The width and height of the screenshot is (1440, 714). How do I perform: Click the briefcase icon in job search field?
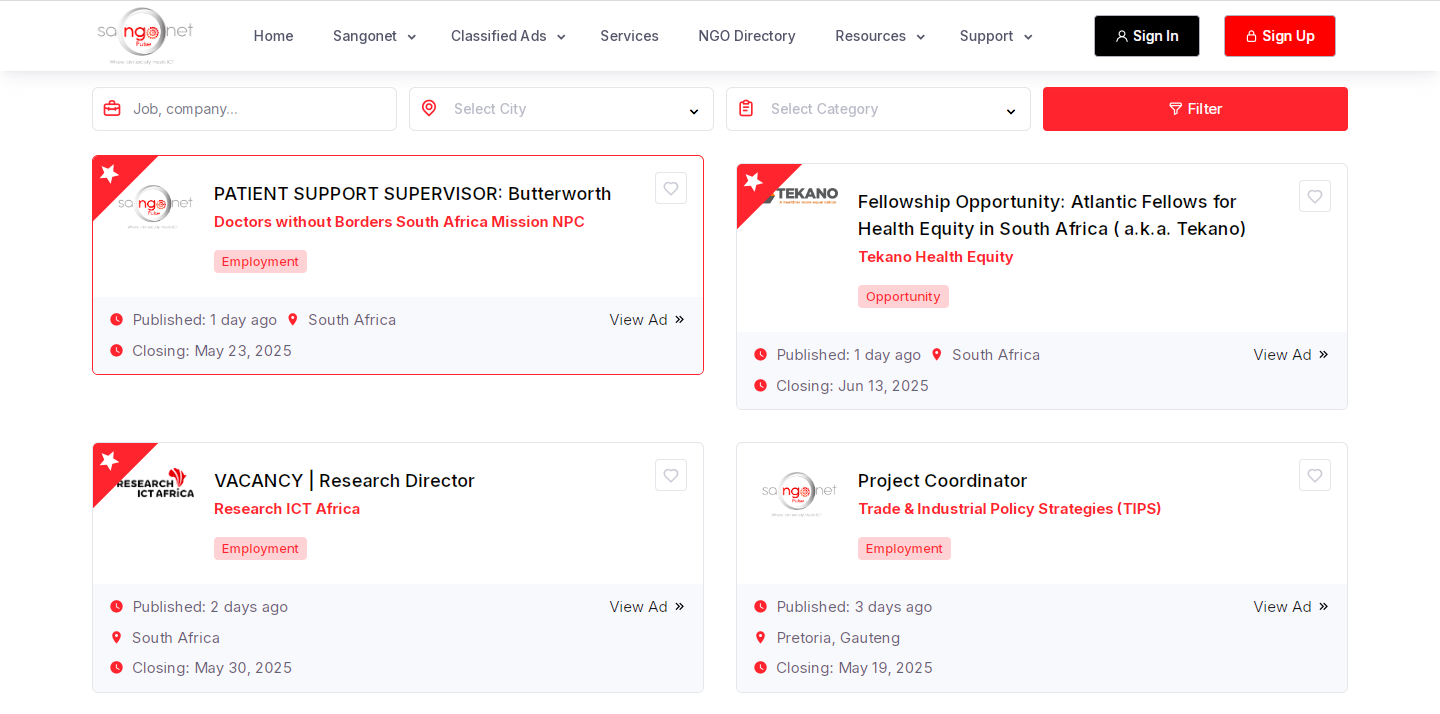click(112, 109)
